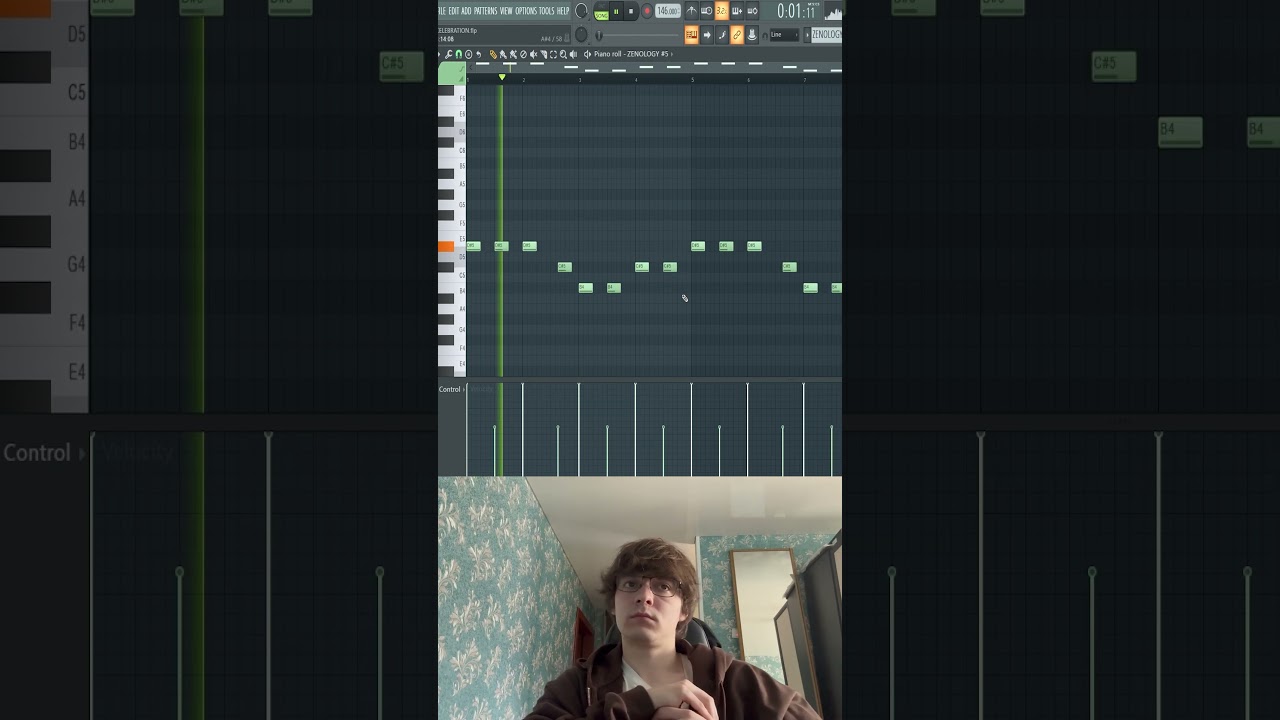Toggle the piano roll snap magnet
Screen dimensions: 1280x720
[459, 54]
